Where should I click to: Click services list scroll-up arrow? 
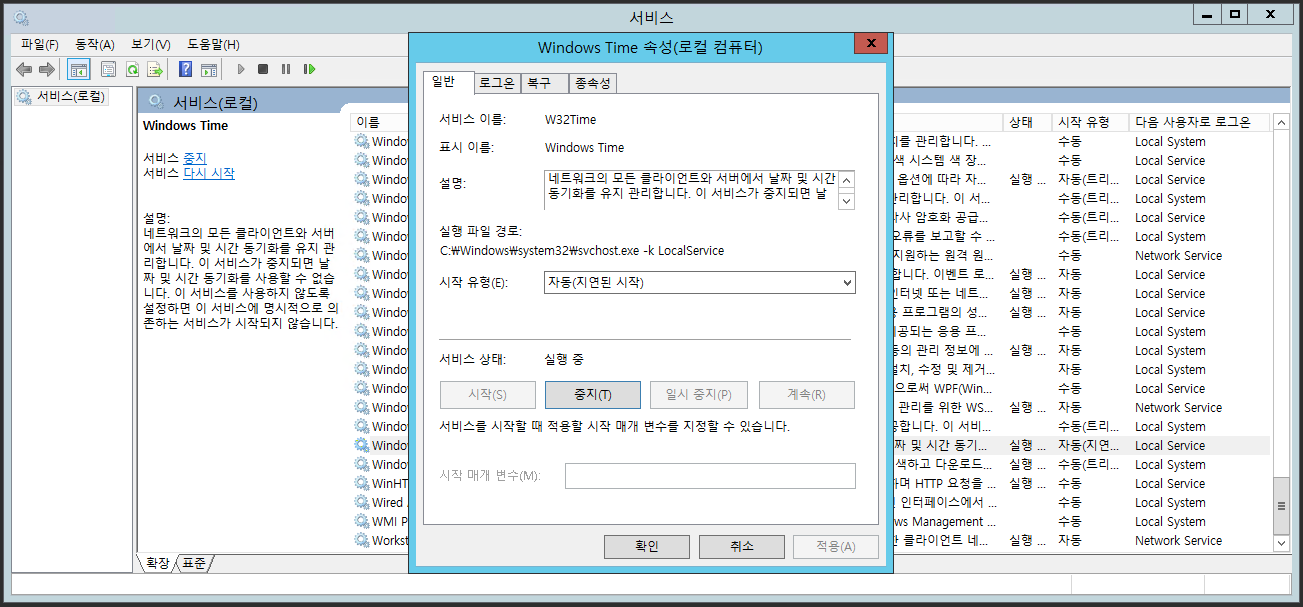[1281, 122]
